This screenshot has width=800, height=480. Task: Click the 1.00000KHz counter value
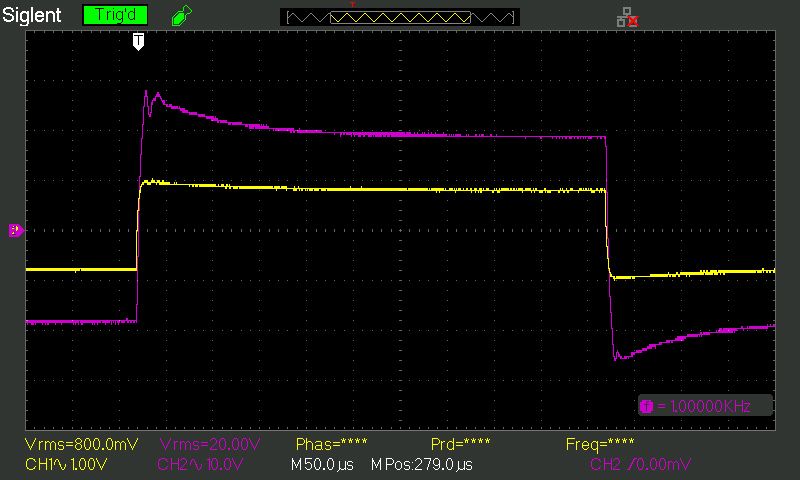click(704, 406)
